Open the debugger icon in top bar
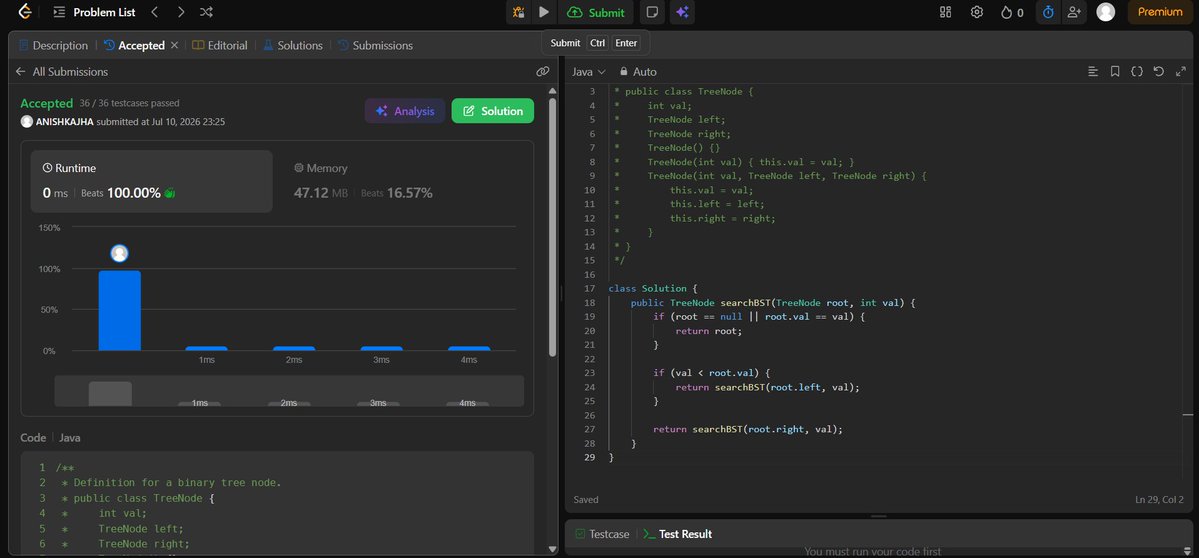The width and height of the screenshot is (1199, 558). pyautogui.click(x=518, y=12)
